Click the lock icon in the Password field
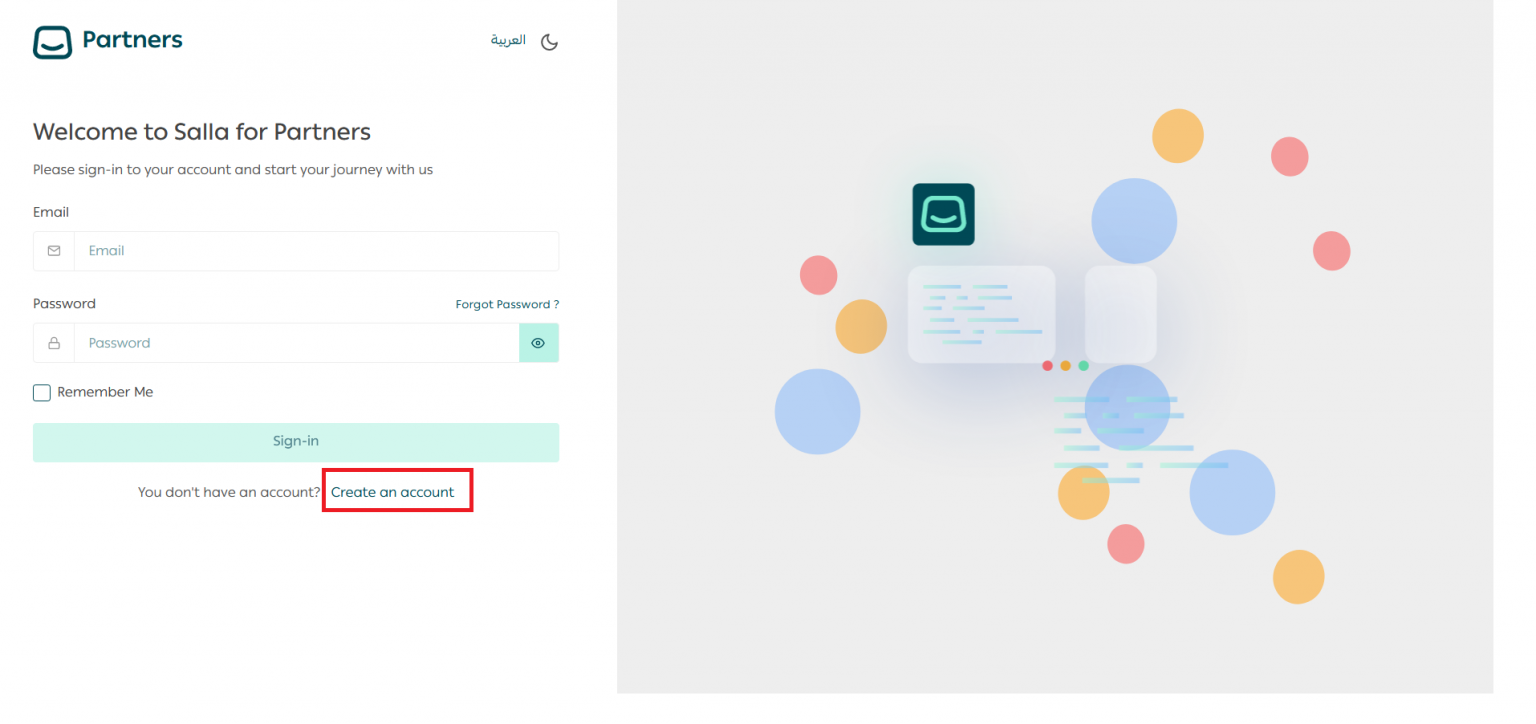Image resolution: width=1536 pixels, height=724 pixels. pos(54,343)
